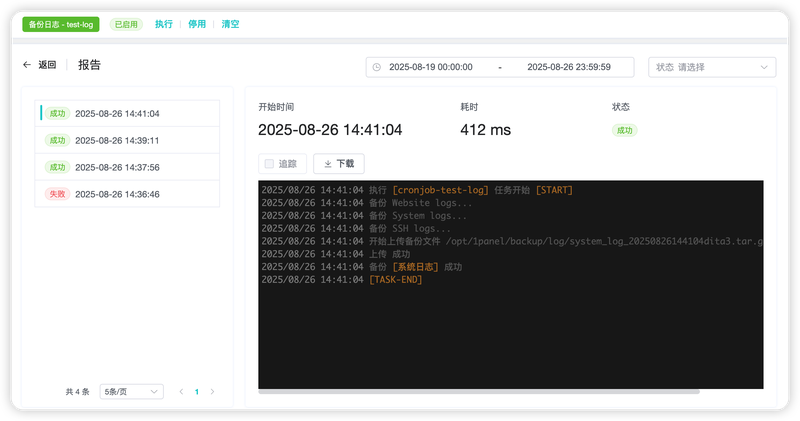This screenshot has width=800, height=421.
Task: Open the 5条/页 page size dropdown
Action: point(132,392)
